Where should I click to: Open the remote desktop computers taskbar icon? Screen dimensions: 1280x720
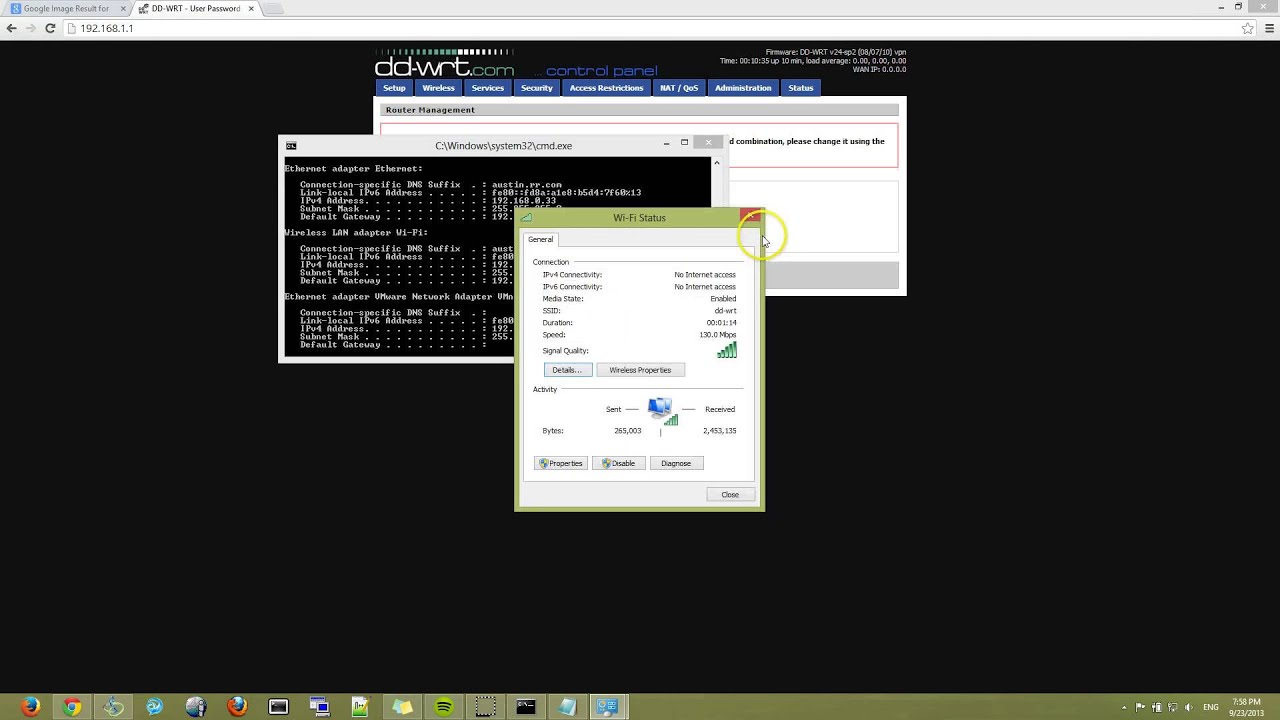pyautogui.click(x=319, y=707)
